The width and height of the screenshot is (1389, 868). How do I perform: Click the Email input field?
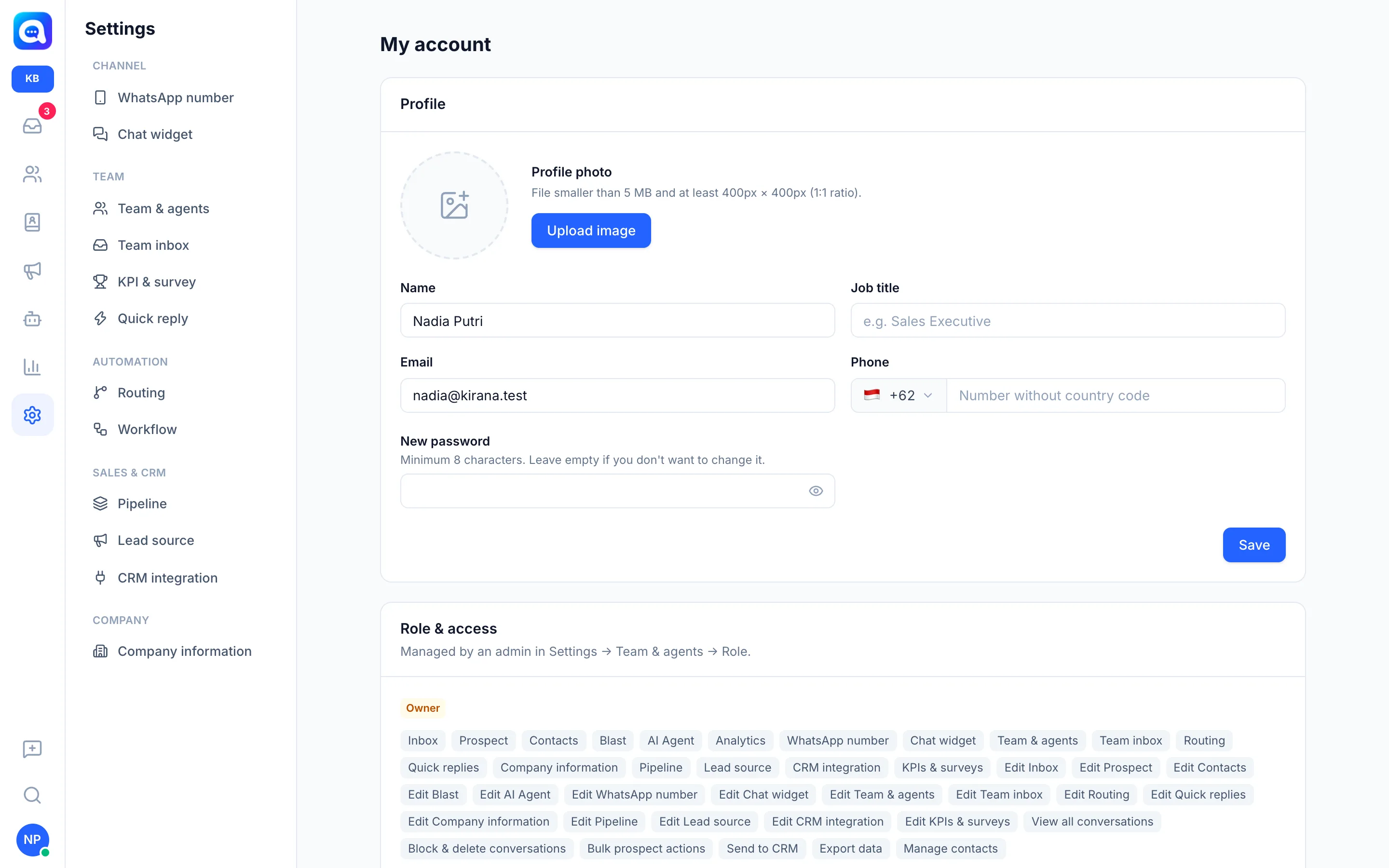point(617,395)
